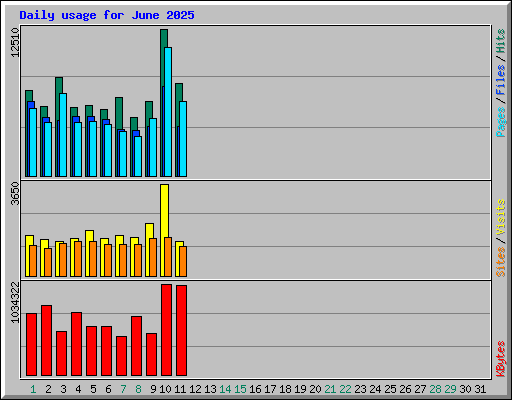This screenshot has width=512, height=400.
Task: Click the tall yellow Visits bar for day 10
Action: (164, 211)
